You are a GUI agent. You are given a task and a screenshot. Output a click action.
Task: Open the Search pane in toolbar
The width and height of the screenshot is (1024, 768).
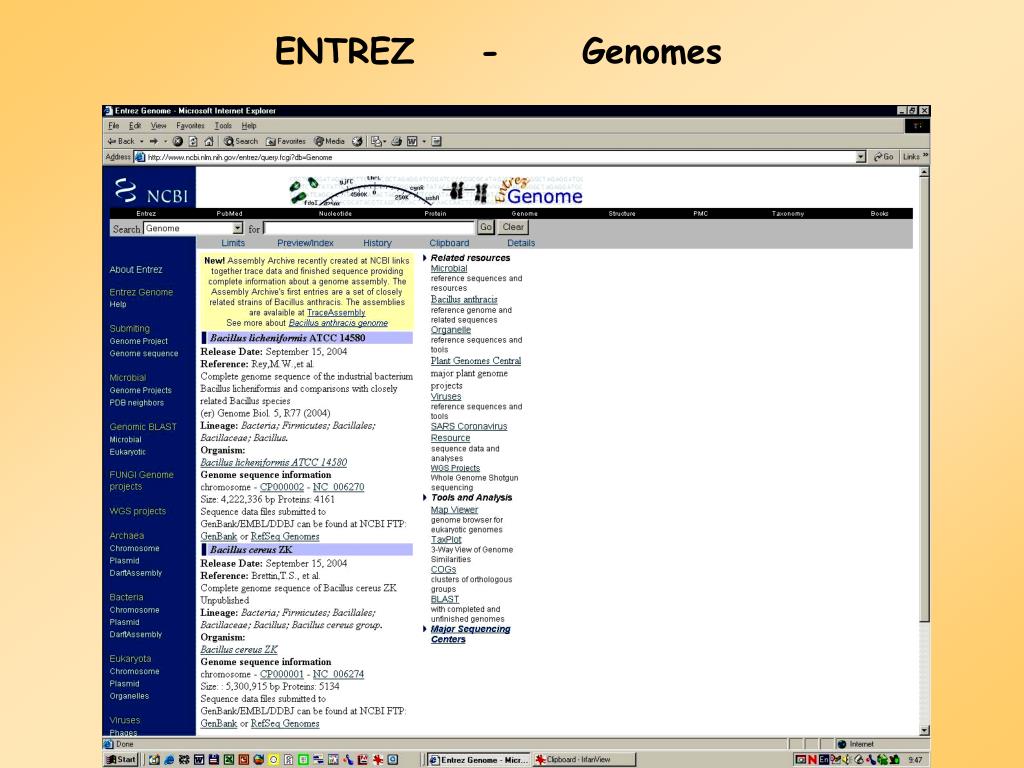[241, 141]
